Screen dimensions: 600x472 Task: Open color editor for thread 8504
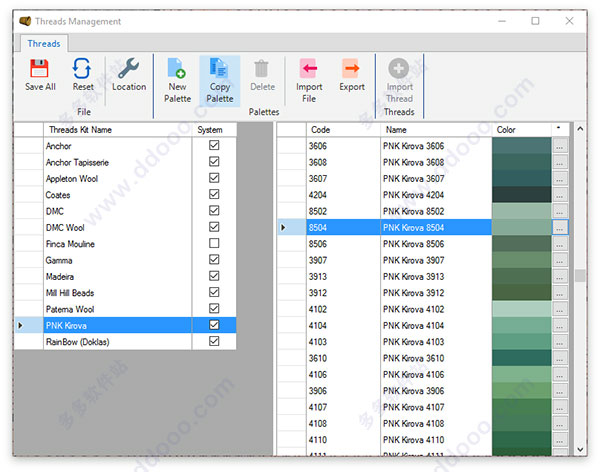(559, 227)
